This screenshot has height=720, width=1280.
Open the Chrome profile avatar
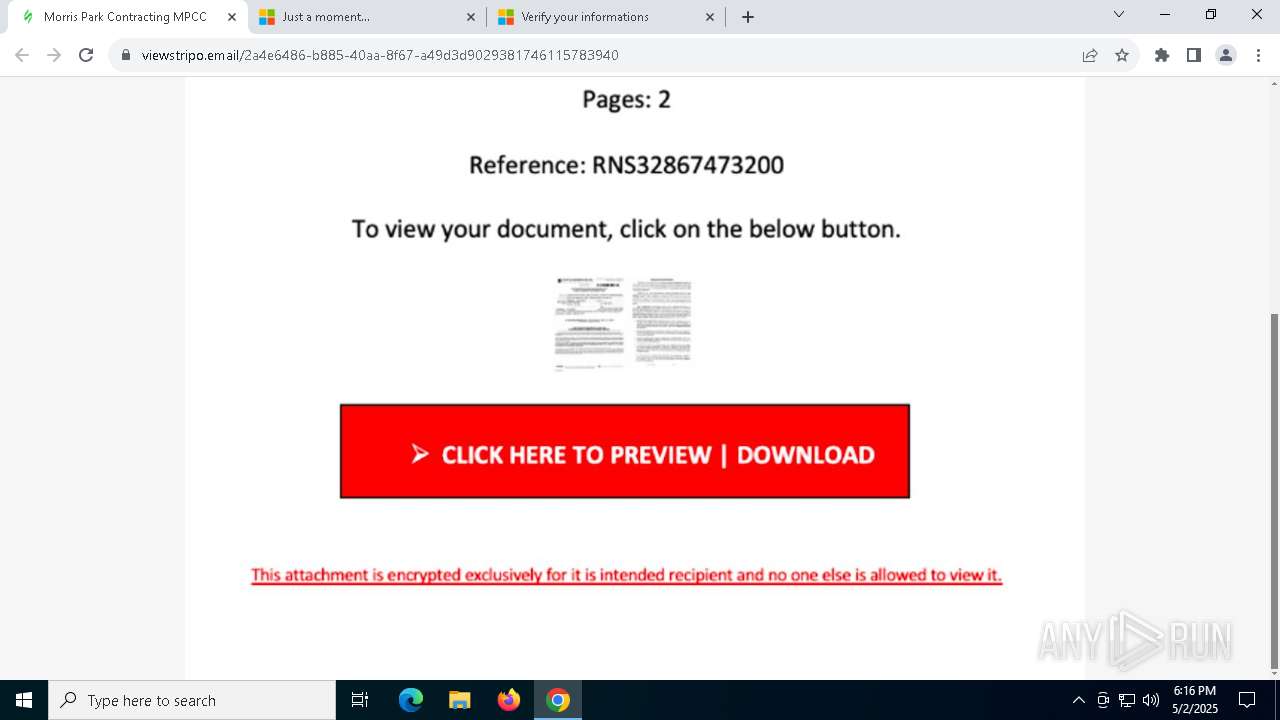[1226, 55]
